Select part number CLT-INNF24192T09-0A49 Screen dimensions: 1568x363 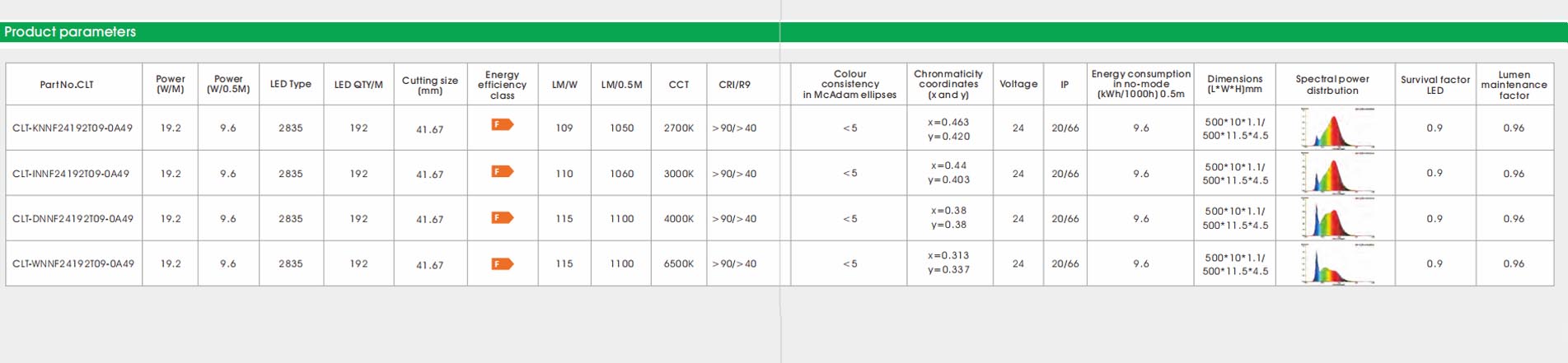(71, 174)
